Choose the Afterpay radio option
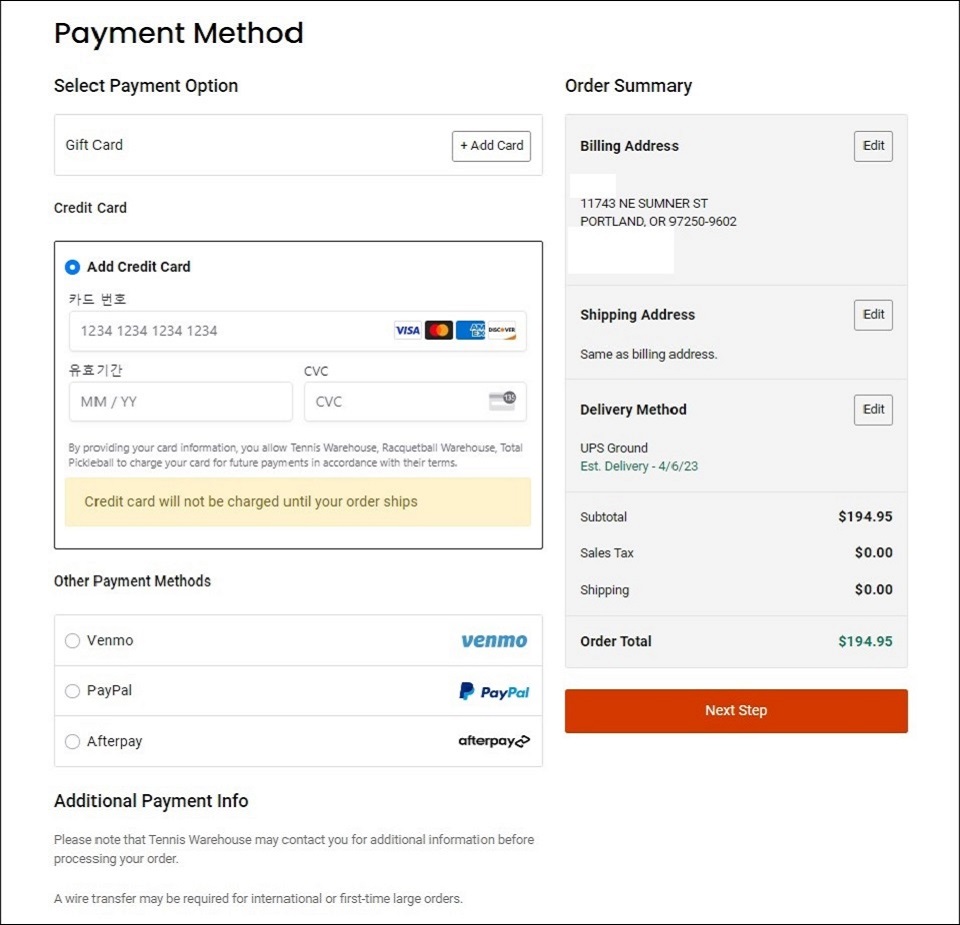 point(72,741)
